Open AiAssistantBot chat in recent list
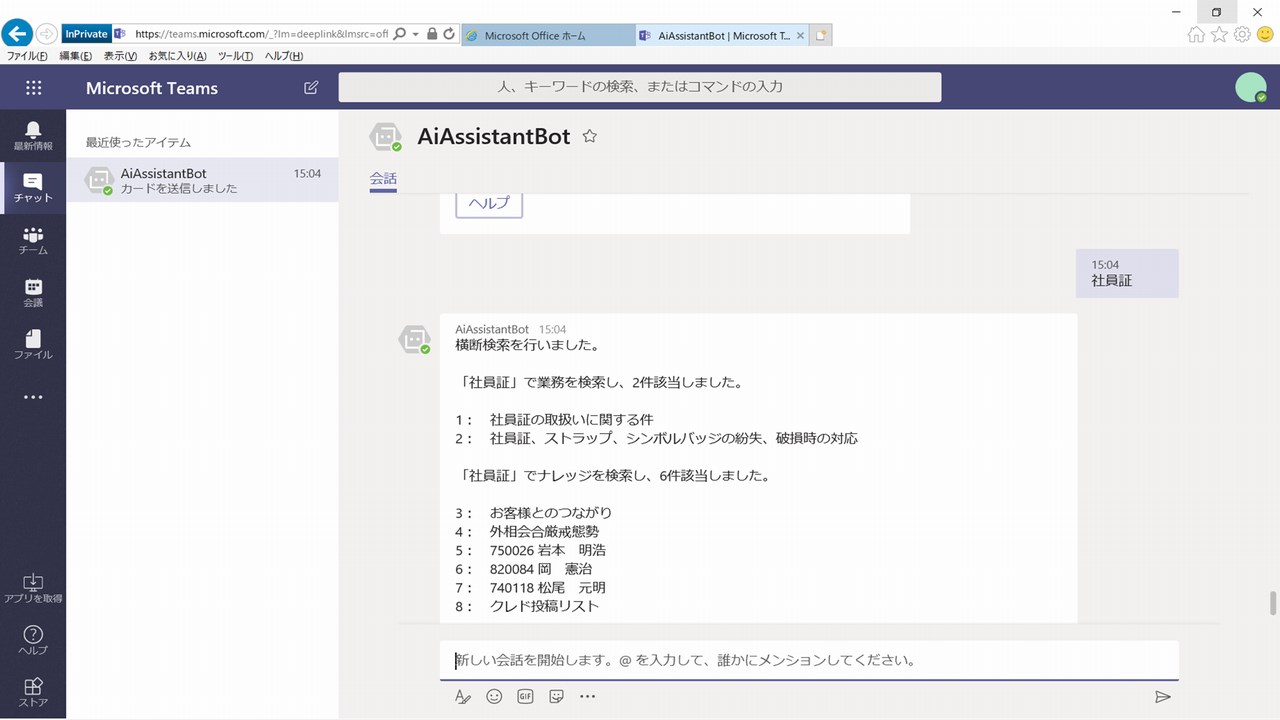The height and width of the screenshot is (720, 1280). 202,180
